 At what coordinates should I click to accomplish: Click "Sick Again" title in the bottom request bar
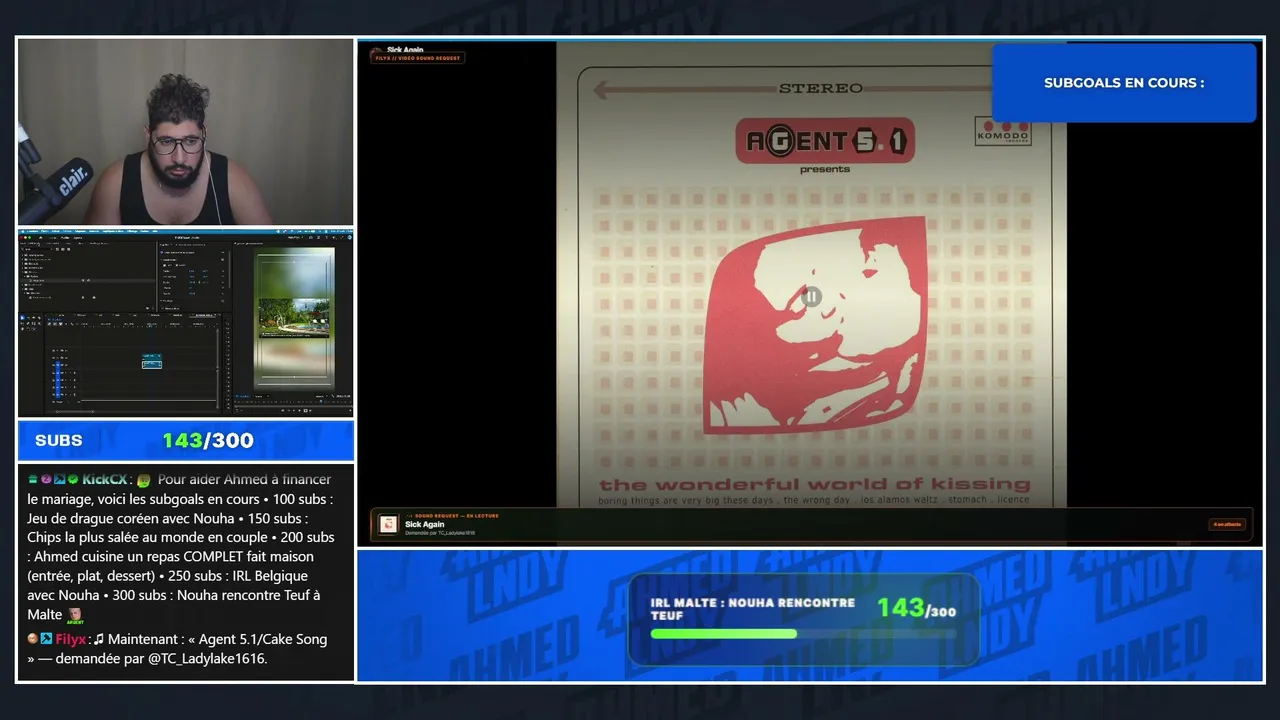point(425,524)
